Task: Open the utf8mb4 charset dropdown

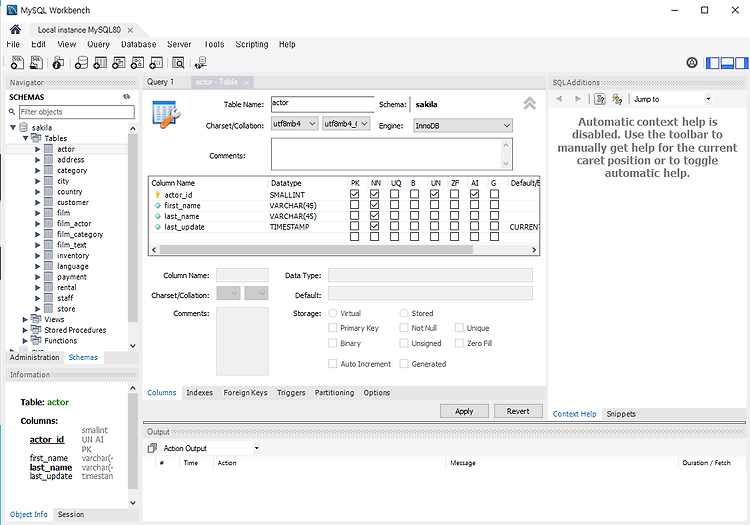Action: [x=294, y=124]
